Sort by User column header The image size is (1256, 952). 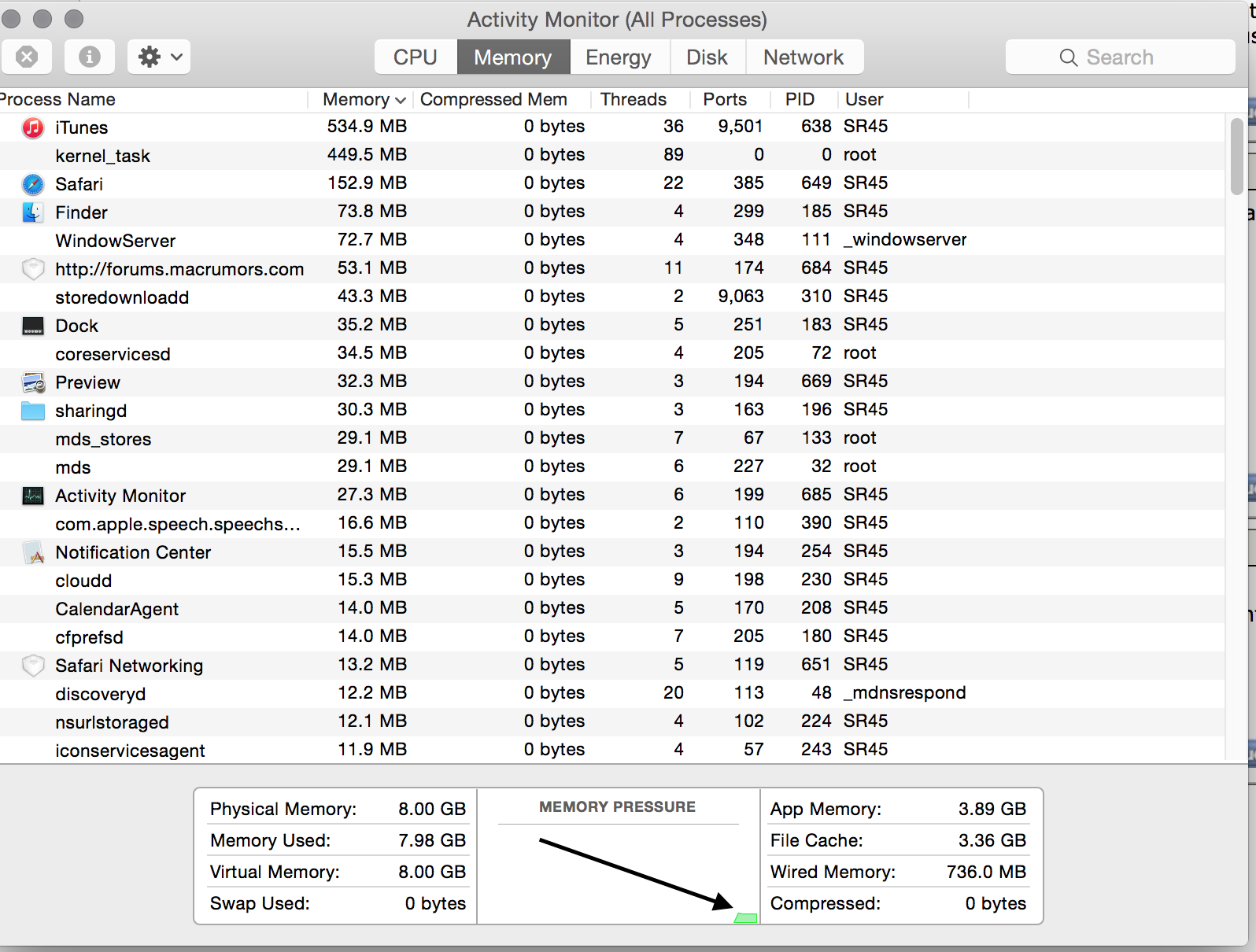coord(903,99)
